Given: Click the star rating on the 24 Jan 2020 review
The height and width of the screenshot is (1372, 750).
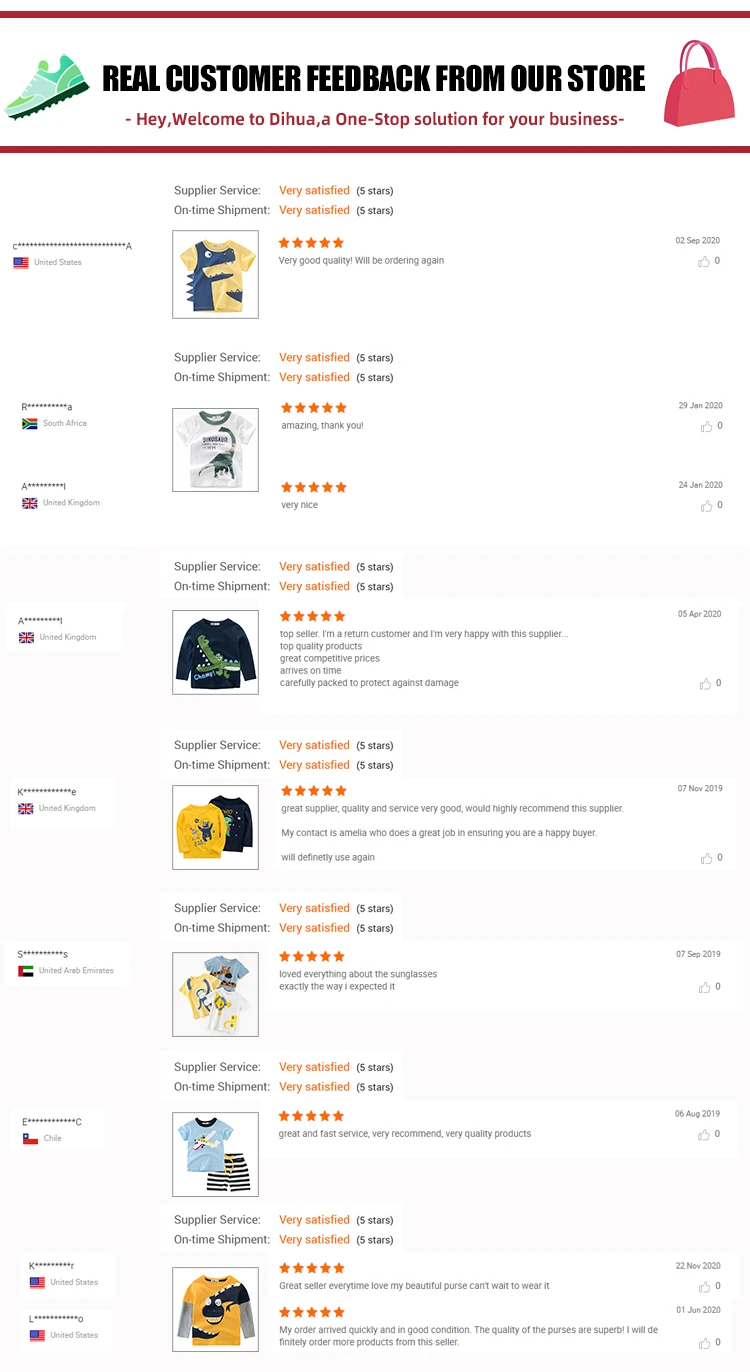Looking at the screenshot, I should pyautogui.click(x=314, y=487).
